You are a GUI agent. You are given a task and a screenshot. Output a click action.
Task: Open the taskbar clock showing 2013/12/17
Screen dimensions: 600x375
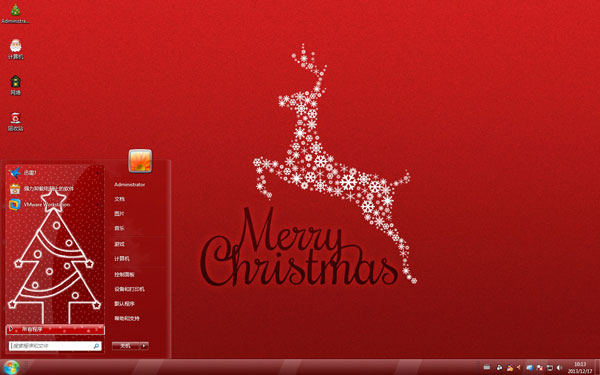click(580, 367)
